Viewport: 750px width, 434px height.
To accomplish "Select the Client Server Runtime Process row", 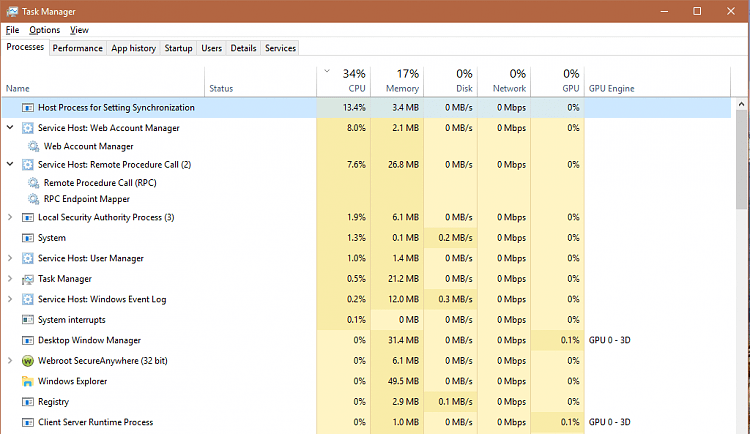I will tap(366, 423).
